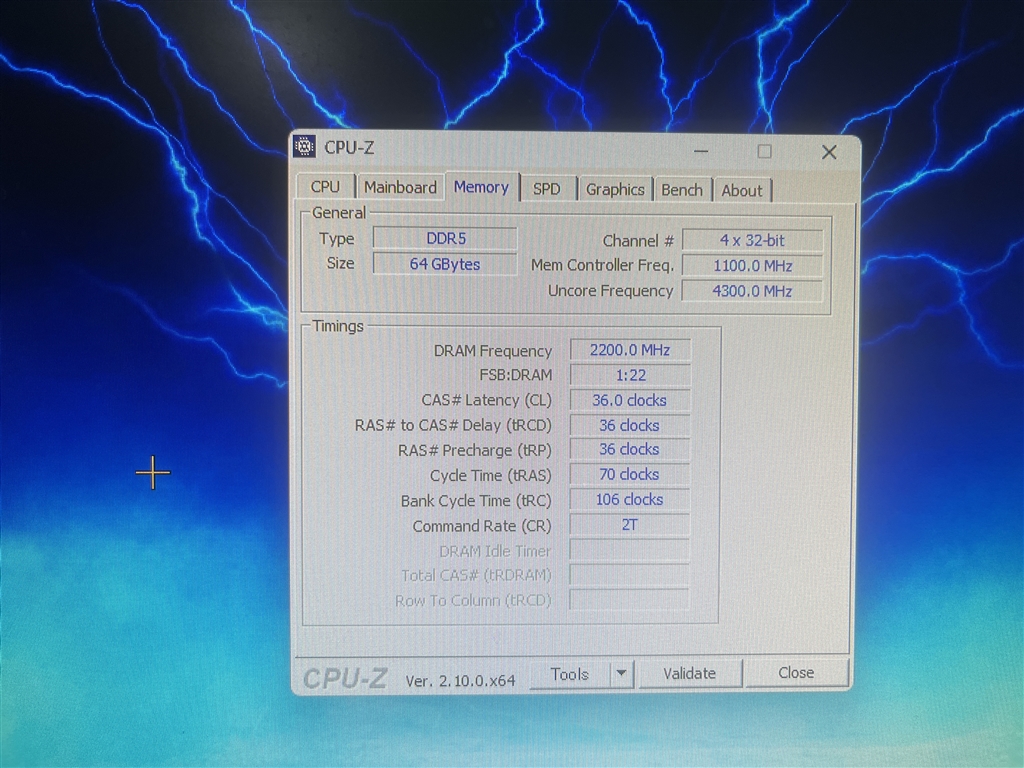
Task: Click the CPU-Z window title text
Action: [x=349, y=148]
